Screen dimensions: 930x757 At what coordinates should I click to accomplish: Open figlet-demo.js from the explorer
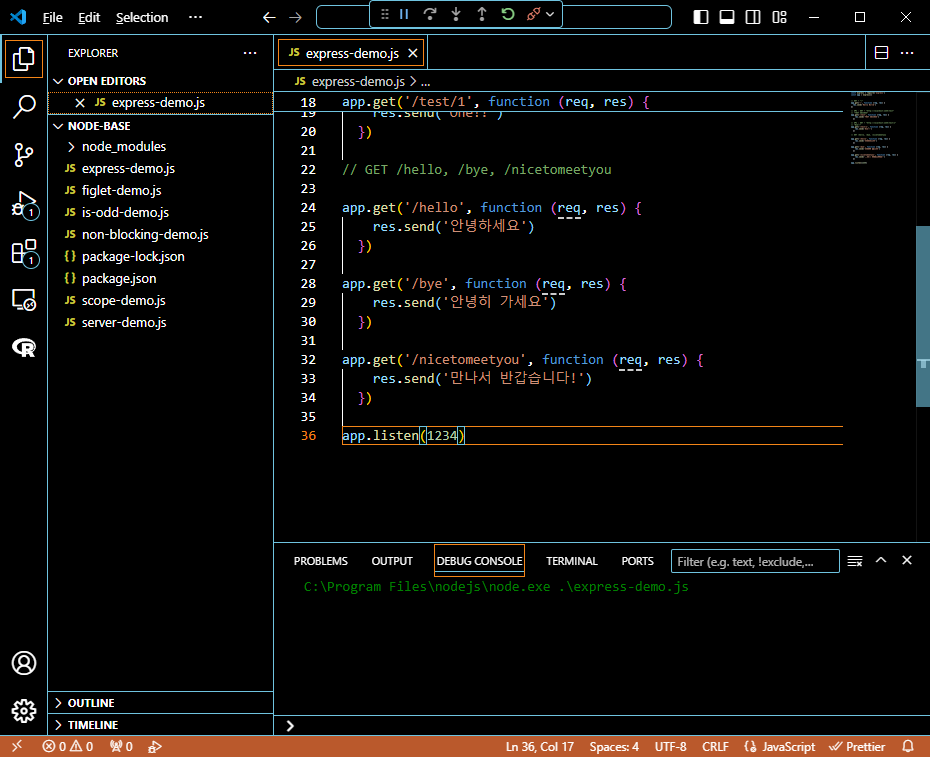(160, 190)
